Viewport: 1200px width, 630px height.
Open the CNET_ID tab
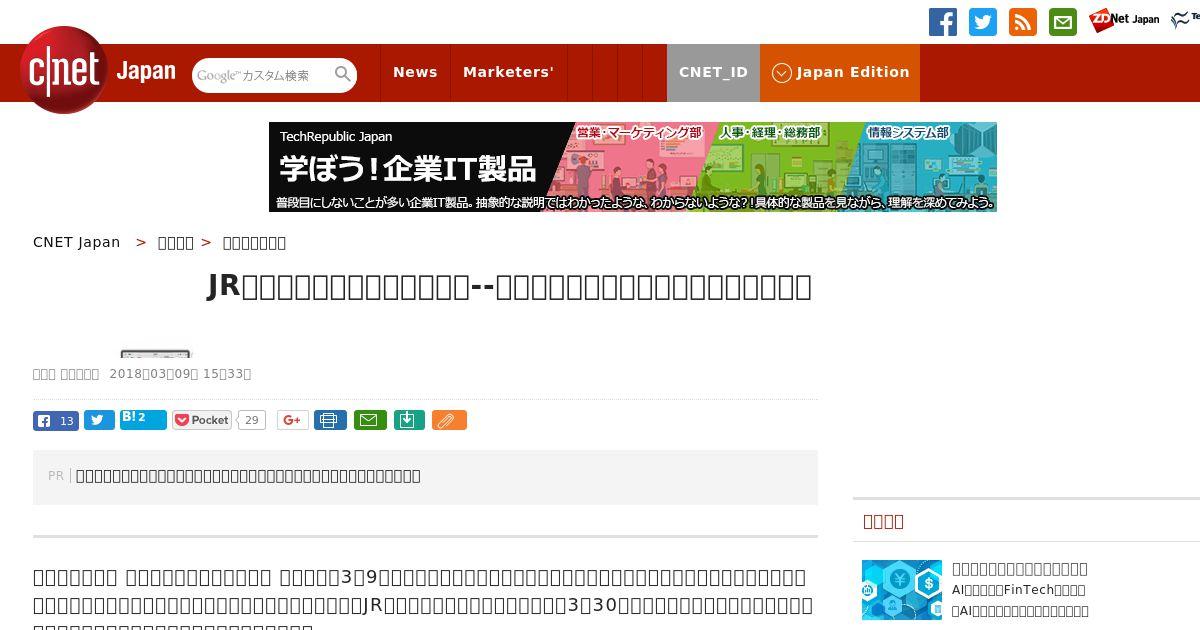[x=713, y=72]
